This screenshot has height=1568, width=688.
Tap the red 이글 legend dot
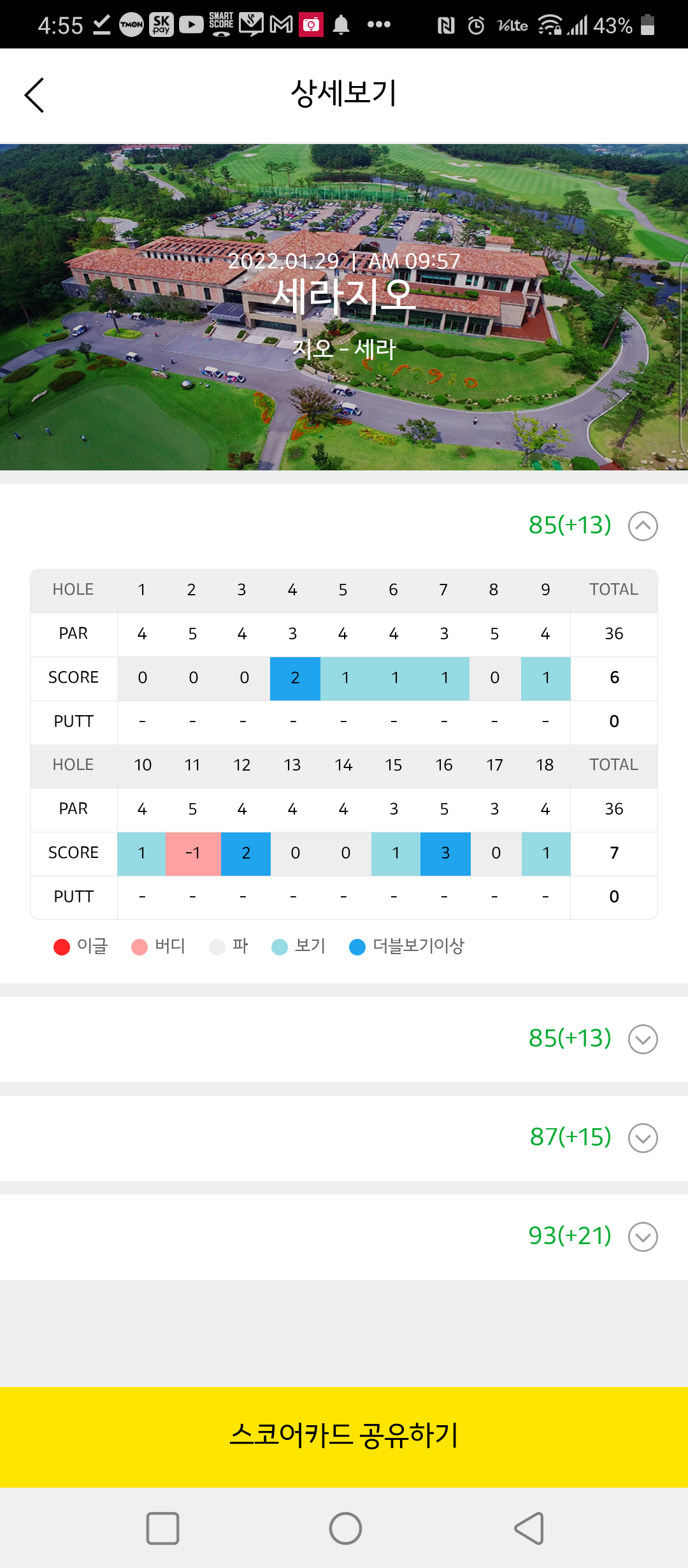[62, 947]
